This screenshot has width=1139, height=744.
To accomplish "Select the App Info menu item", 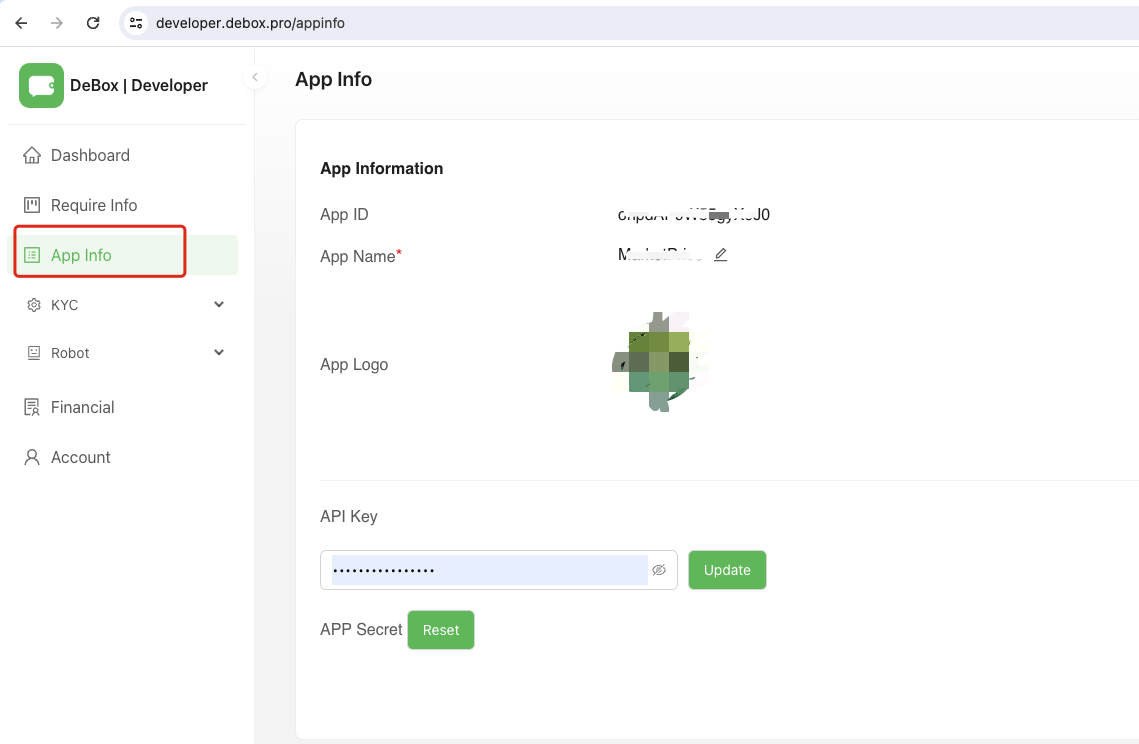I will tap(123, 255).
